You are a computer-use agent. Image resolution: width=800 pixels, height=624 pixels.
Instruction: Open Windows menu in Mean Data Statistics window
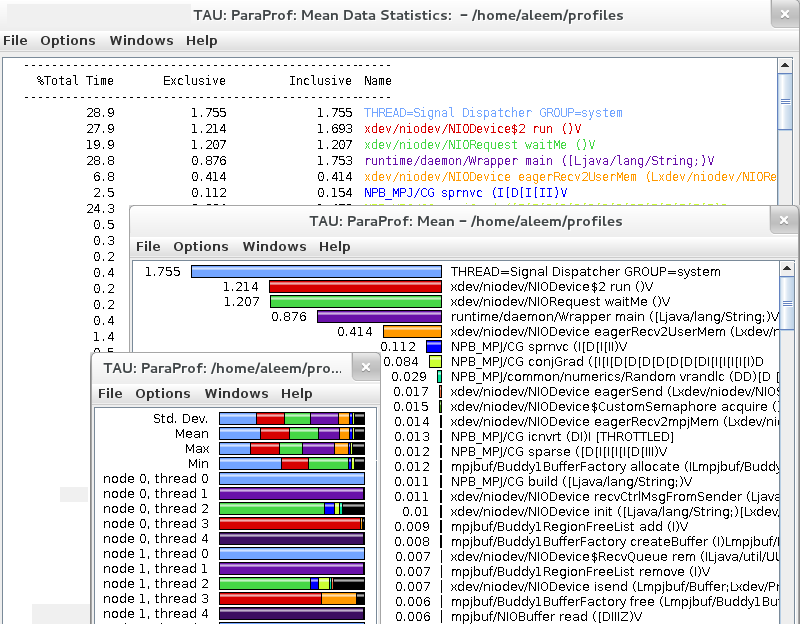click(141, 40)
